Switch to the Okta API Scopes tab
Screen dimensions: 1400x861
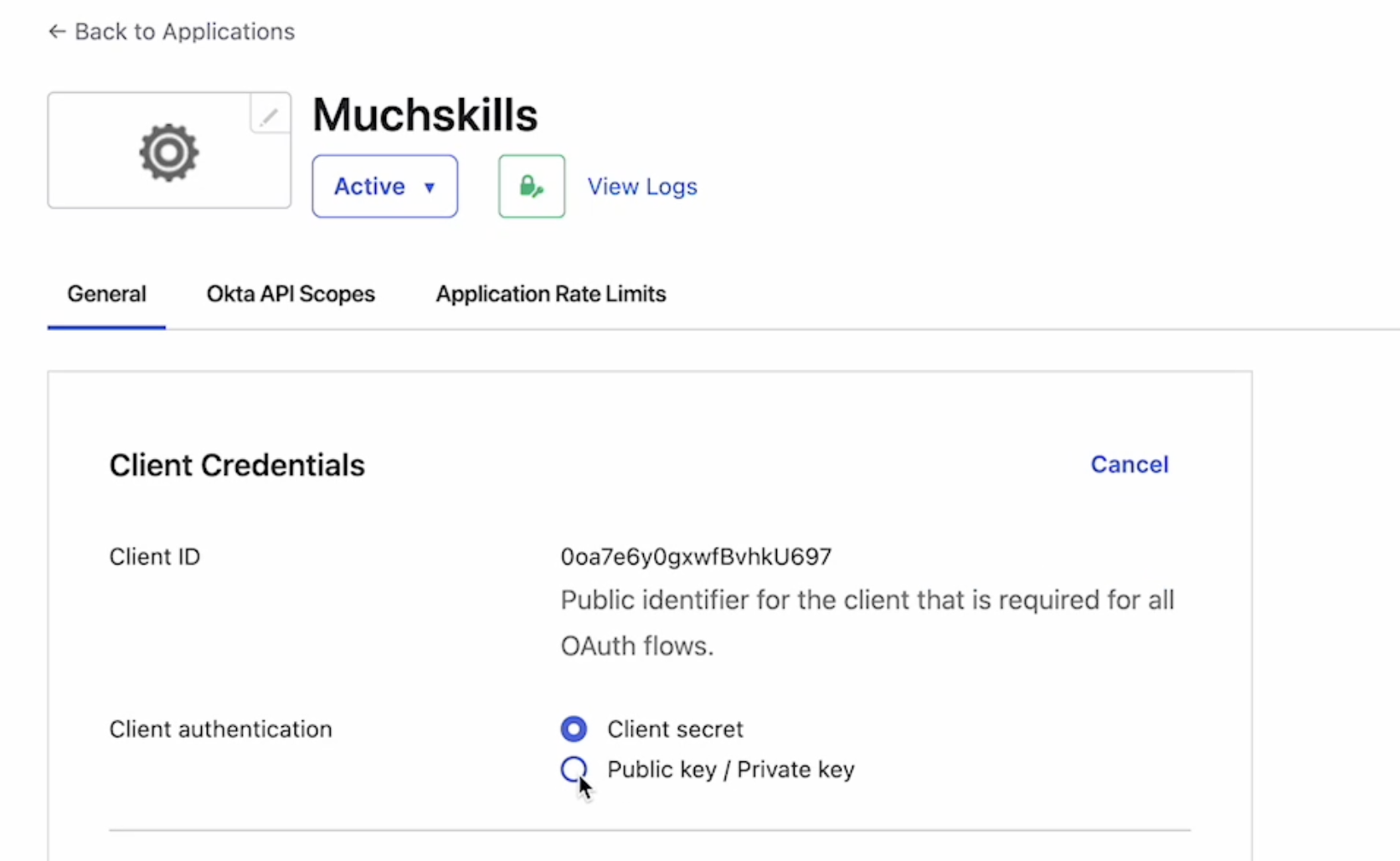tap(291, 294)
